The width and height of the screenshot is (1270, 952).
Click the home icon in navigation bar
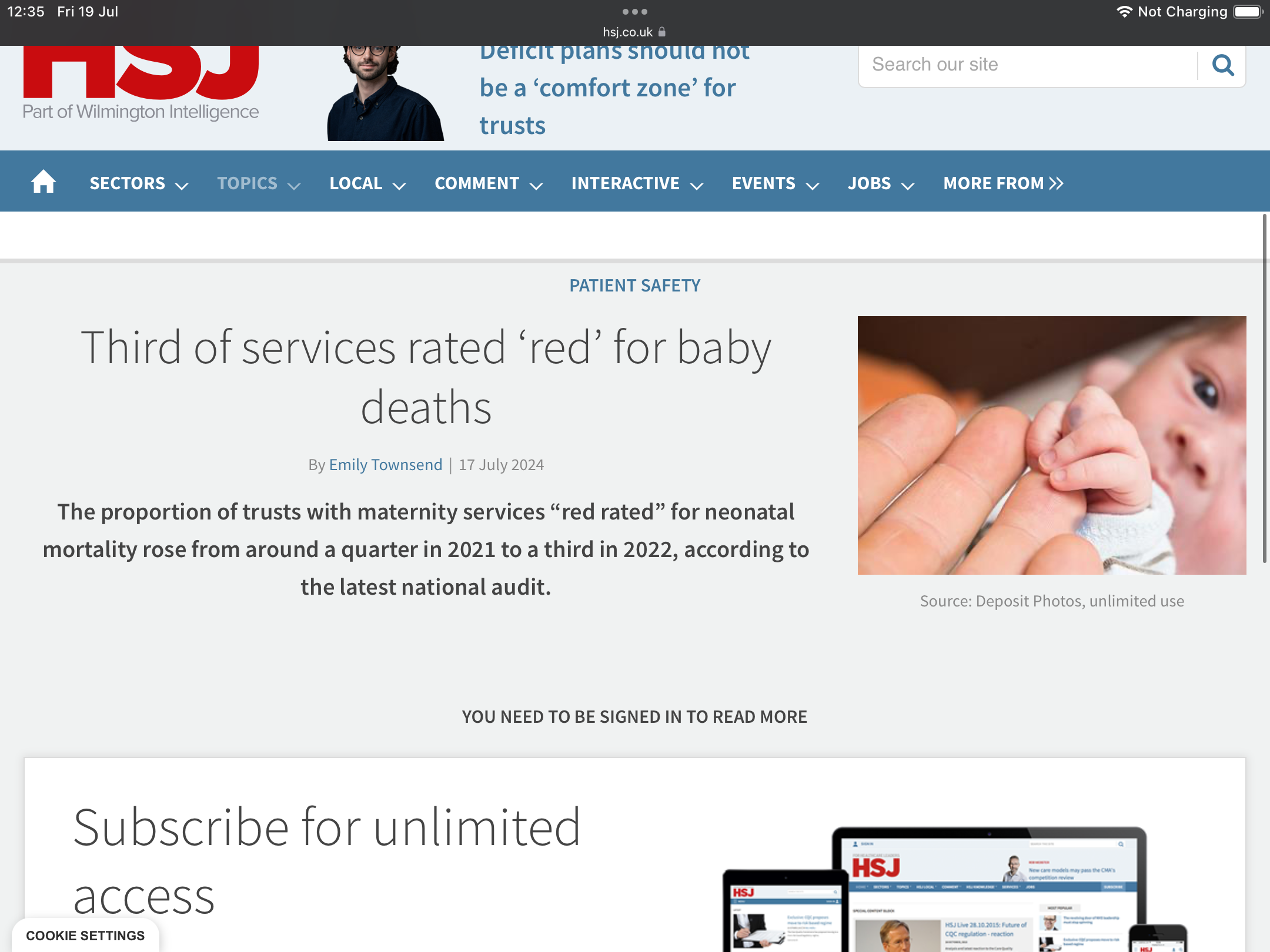point(43,182)
